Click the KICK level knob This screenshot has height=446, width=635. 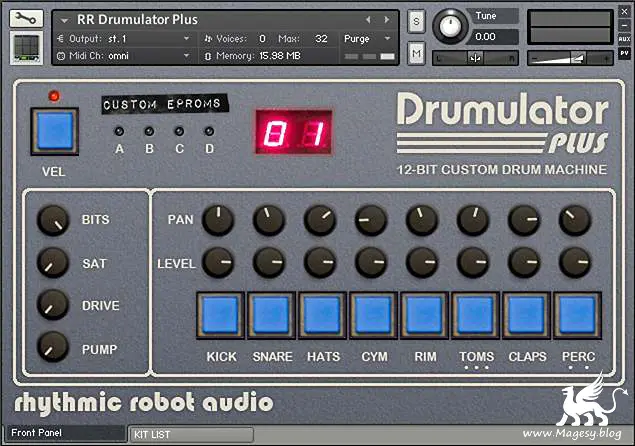click(218, 262)
